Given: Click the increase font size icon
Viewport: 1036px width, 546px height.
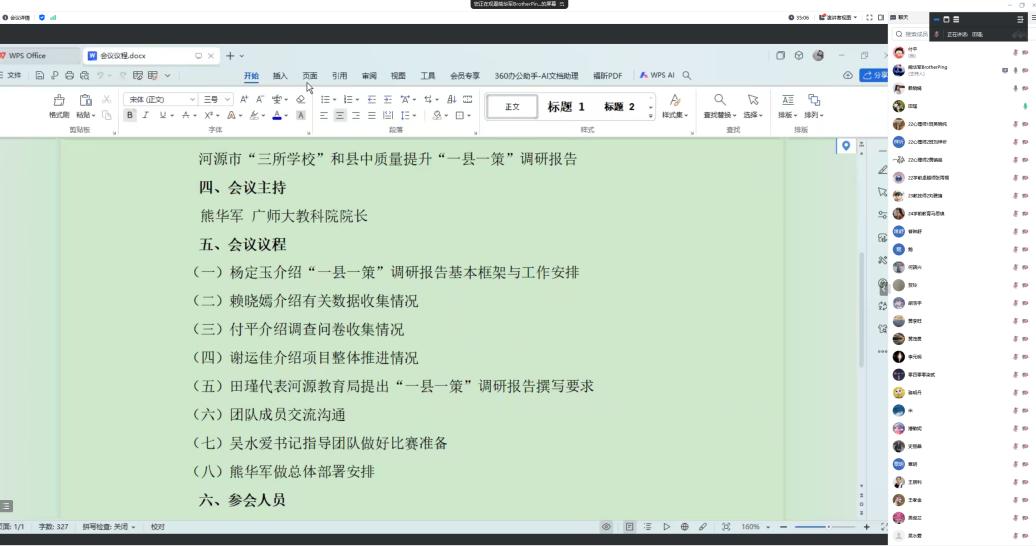Looking at the screenshot, I should 244,100.
